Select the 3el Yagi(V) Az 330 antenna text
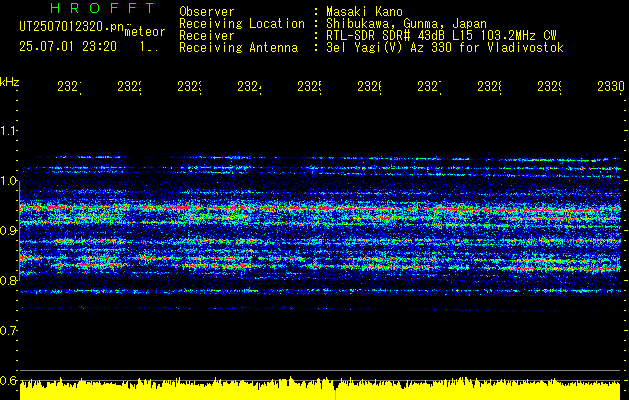Screen dimensions: 629x400 [445, 48]
